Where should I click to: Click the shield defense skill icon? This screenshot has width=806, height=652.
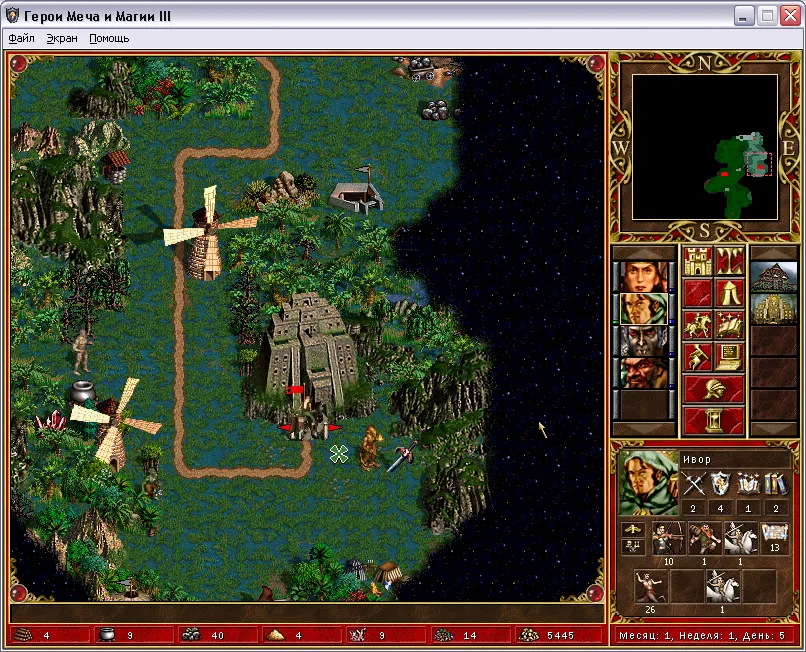[x=720, y=484]
